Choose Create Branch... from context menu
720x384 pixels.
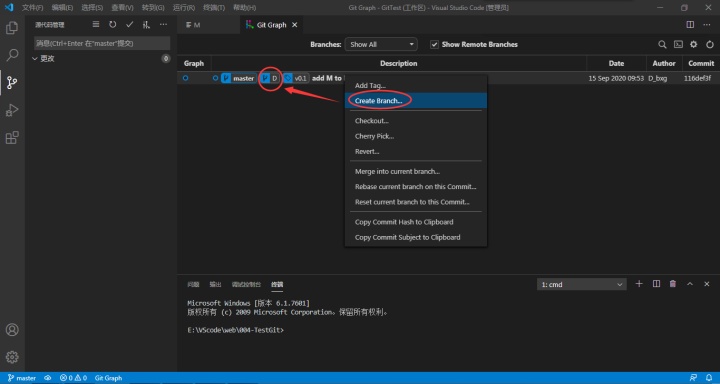pyautogui.click(x=416, y=101)
